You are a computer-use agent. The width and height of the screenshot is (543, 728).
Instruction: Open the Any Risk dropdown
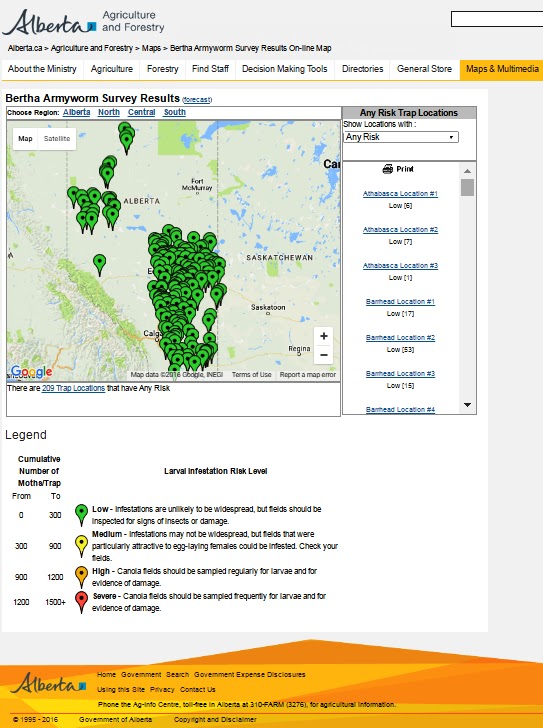coord(401,137)
